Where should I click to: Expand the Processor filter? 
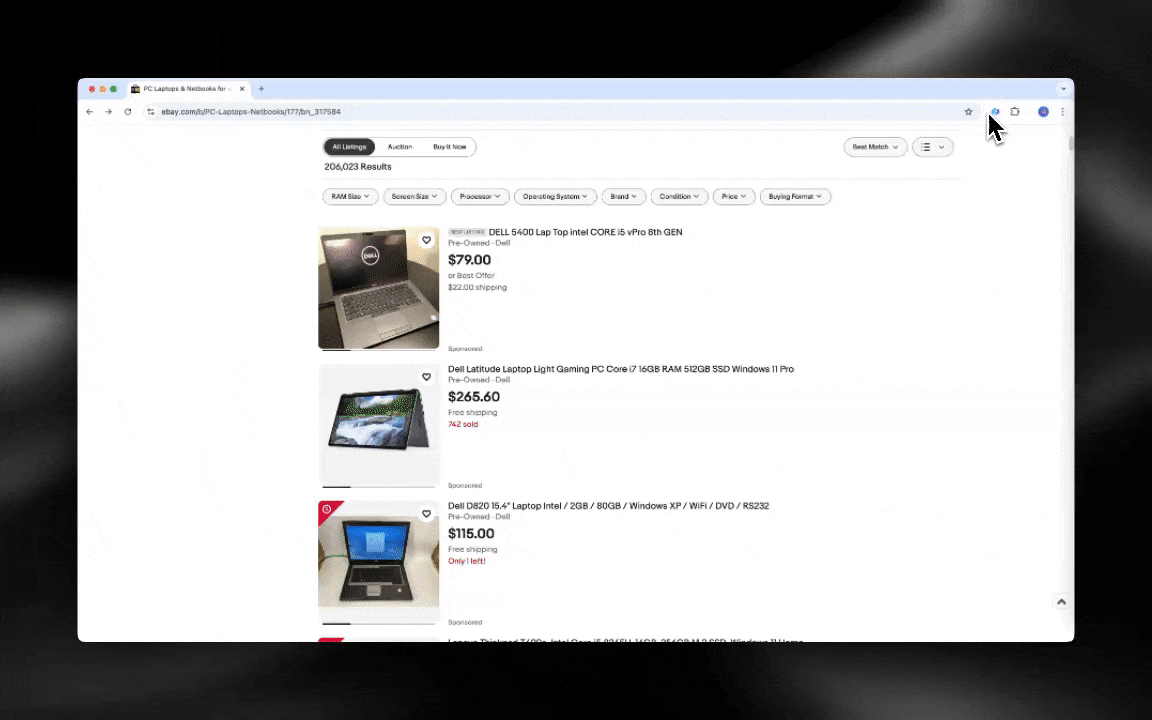click(x=480, y=196)
